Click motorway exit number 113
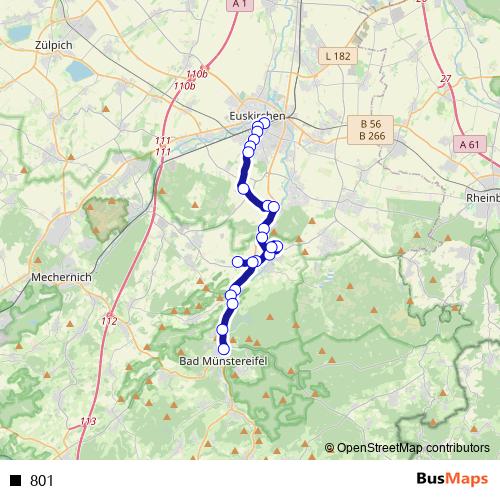The height and width of the screenshot is (500, 500). click(88, 421)
